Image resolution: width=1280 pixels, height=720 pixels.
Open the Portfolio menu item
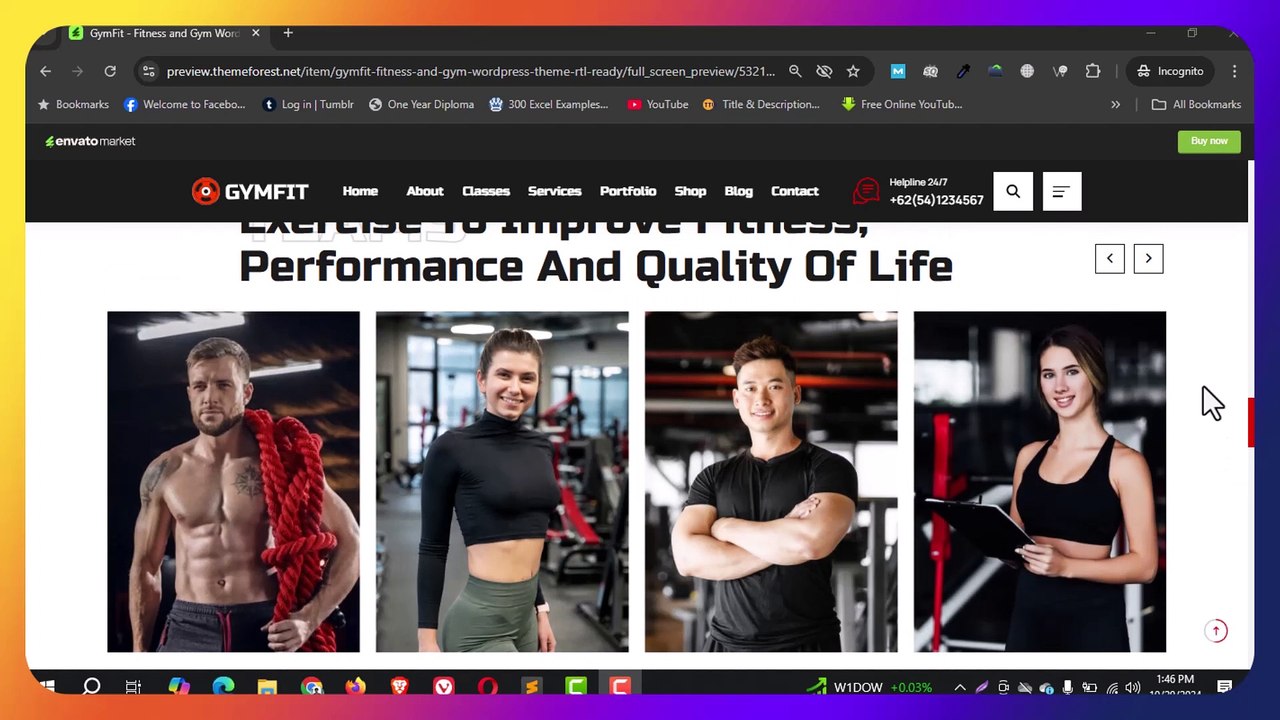(x=628, y=191)
